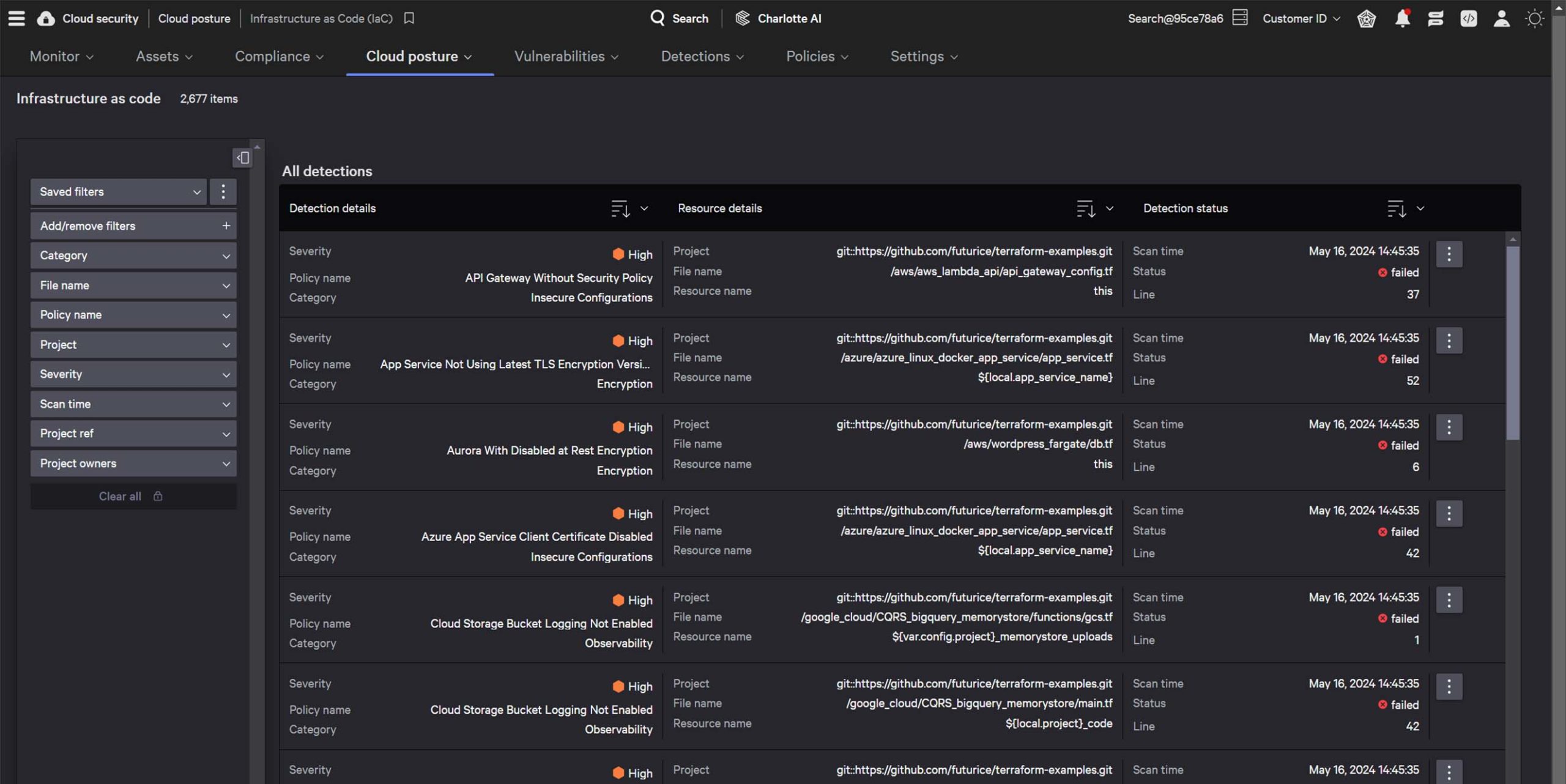Expand the Scan time filter

pyautogui.click(x=133, y=404)
